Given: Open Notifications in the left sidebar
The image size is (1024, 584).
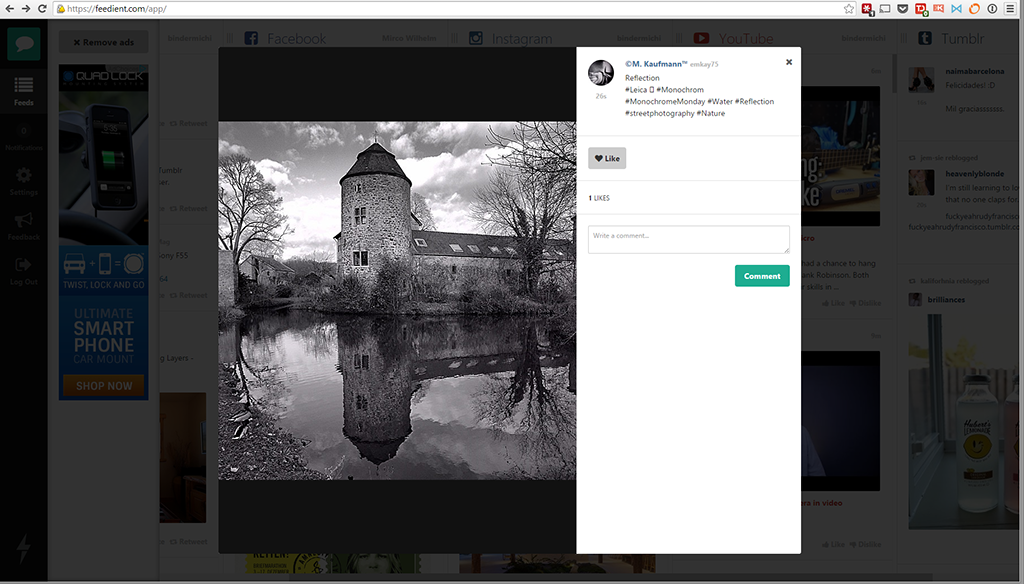Looking at the screenshot, I should pyautogui.click(x=24, y=137).
